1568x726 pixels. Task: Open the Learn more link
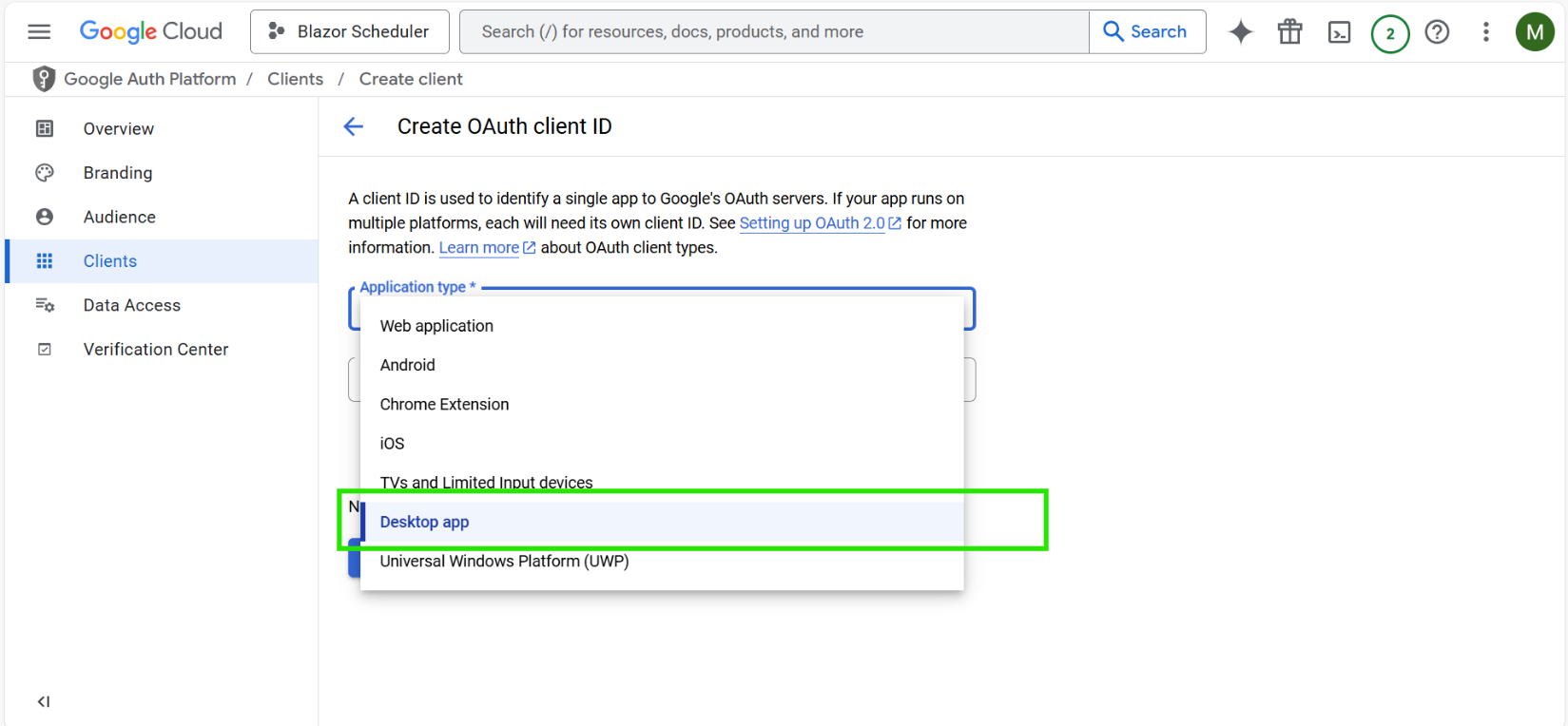[487, 248]
